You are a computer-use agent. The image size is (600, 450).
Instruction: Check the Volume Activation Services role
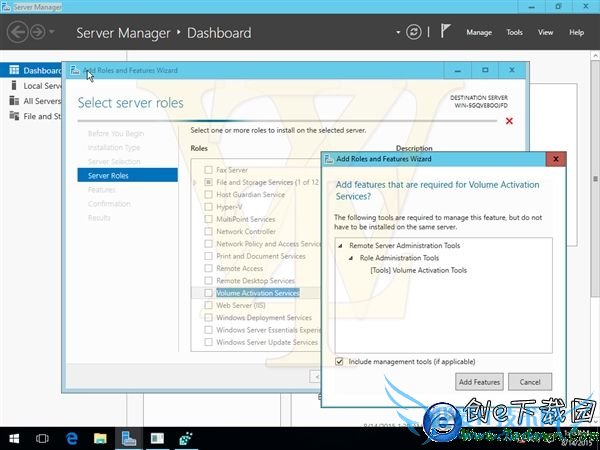coord(208,293)
